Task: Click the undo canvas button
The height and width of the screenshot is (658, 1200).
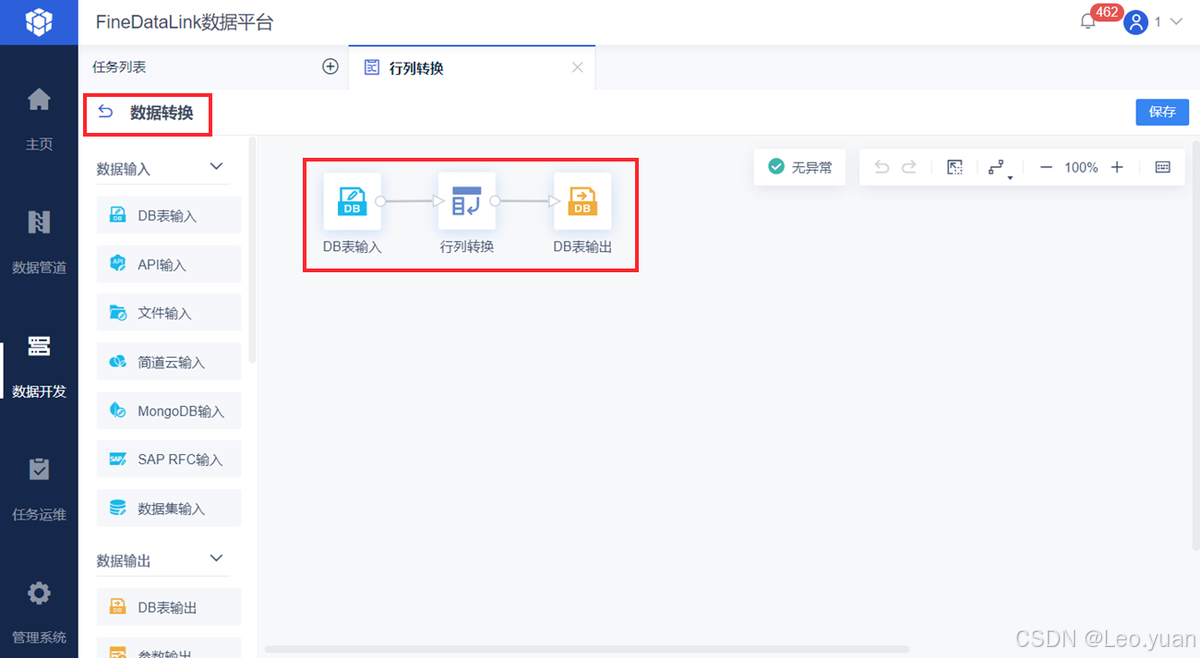Action: point(881,167)
